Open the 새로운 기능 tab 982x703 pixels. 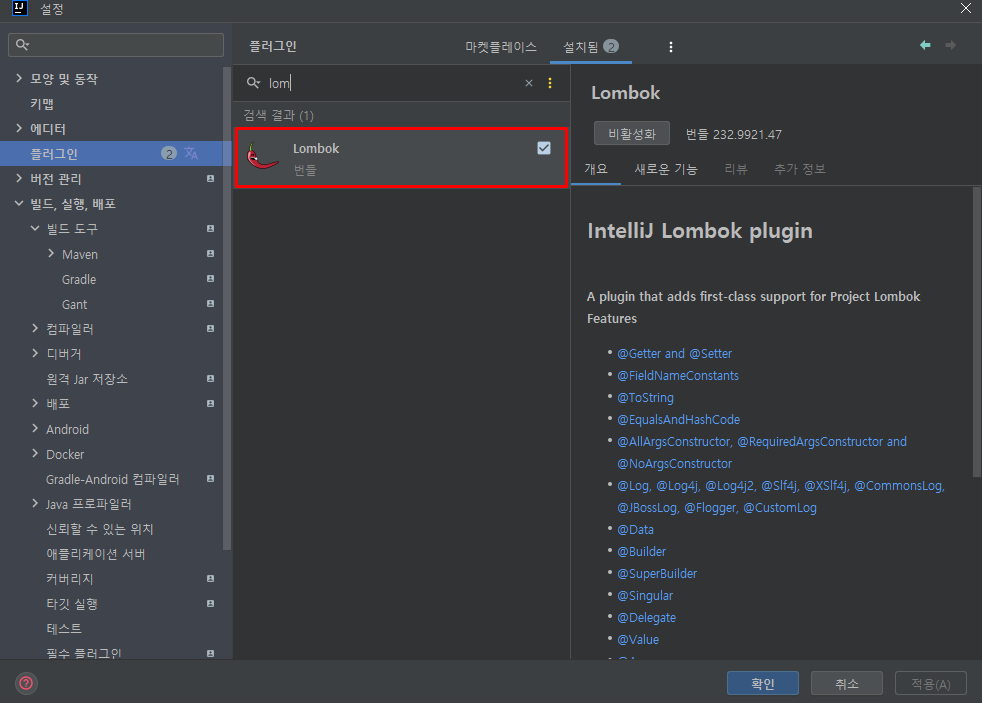point(666,169)
